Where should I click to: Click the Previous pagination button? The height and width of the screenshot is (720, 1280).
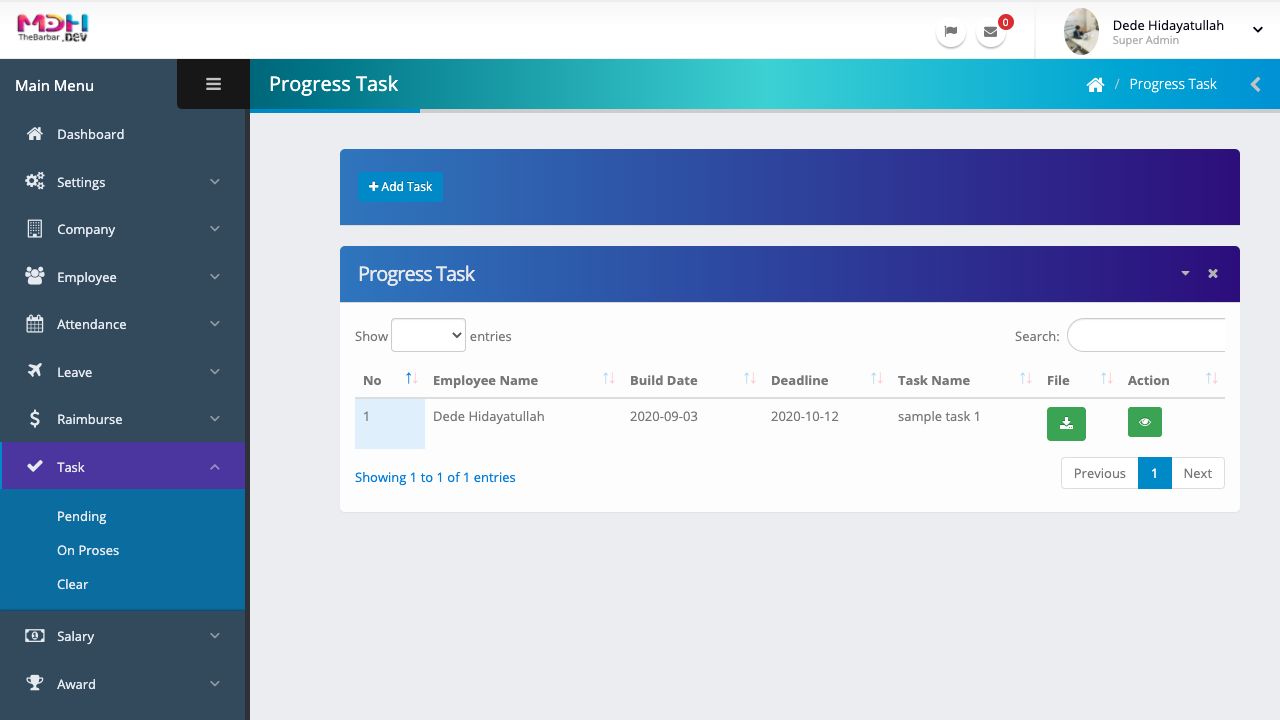tap(1099, 473)
